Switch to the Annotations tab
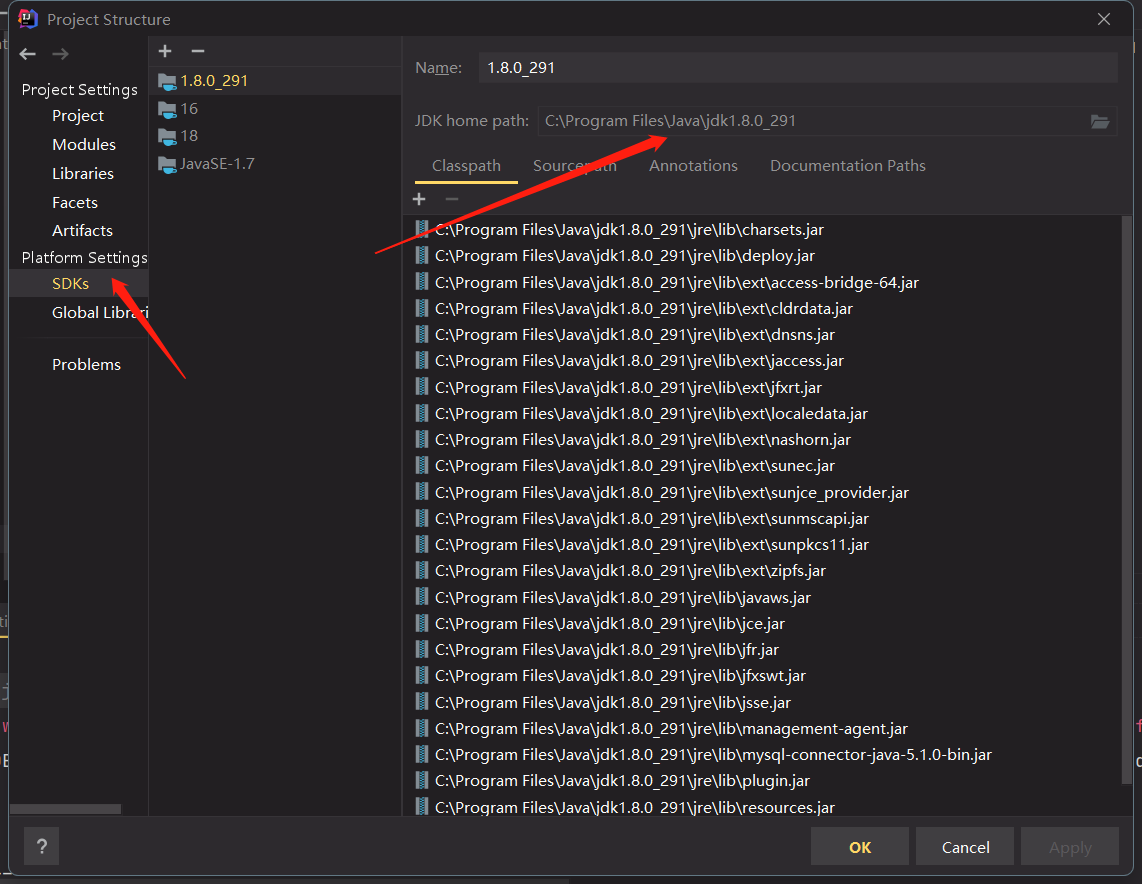Viewport: 1142px width, 884px height. [x=693, y=166]
